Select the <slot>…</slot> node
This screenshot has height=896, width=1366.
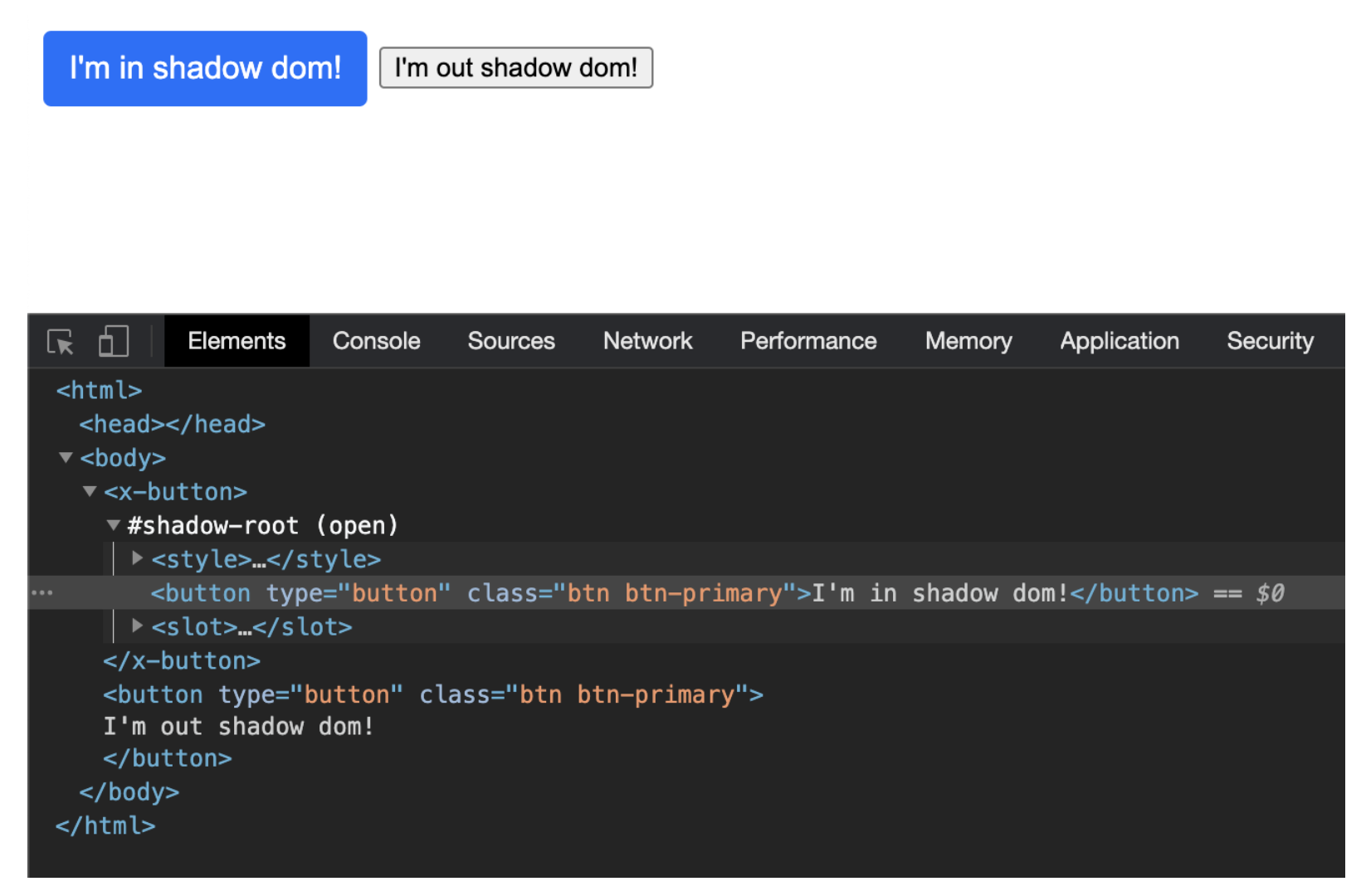(x=252, y=626)
